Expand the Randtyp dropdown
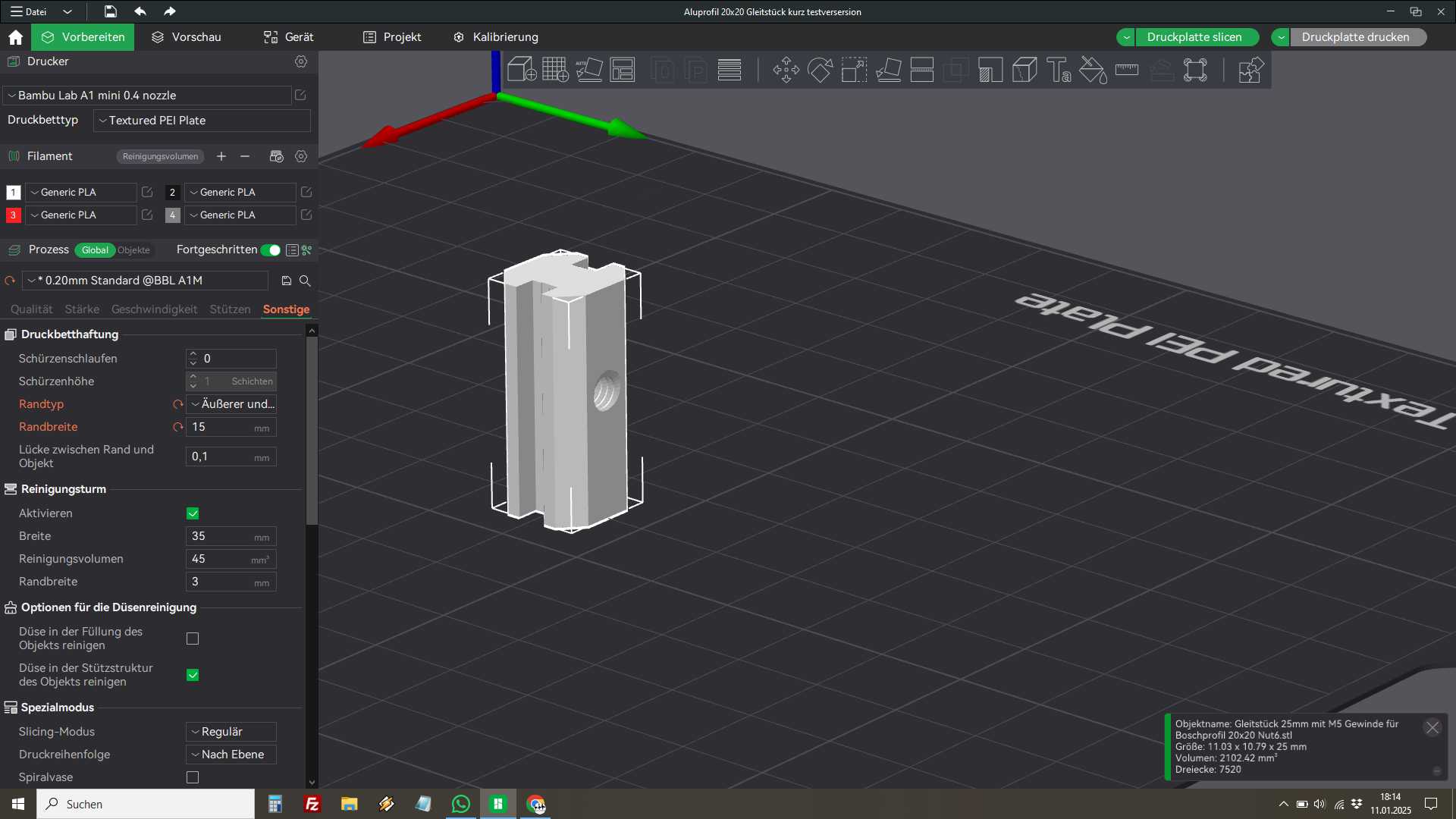 232,404
